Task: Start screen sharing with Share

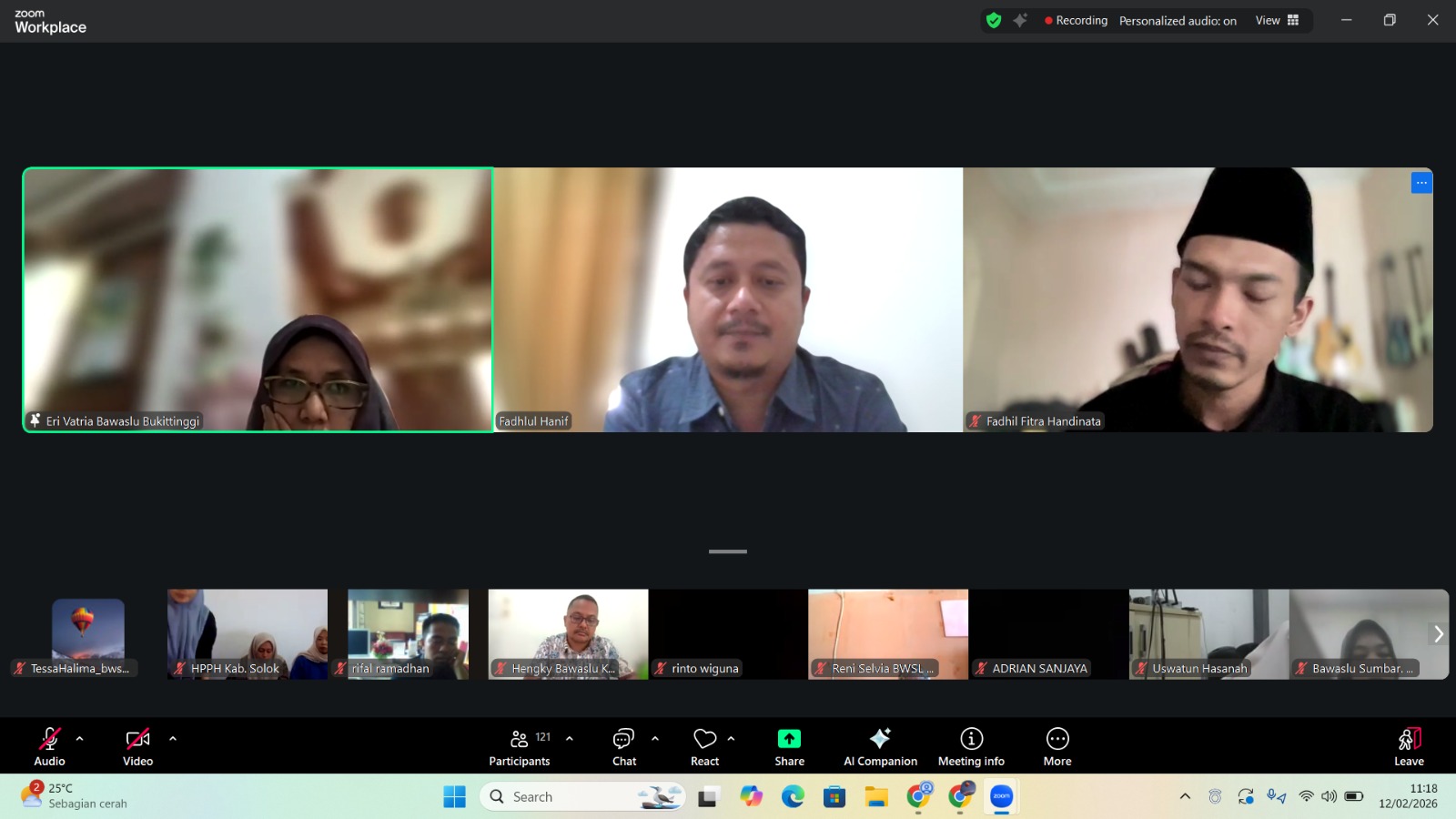Action: (789, 747)
